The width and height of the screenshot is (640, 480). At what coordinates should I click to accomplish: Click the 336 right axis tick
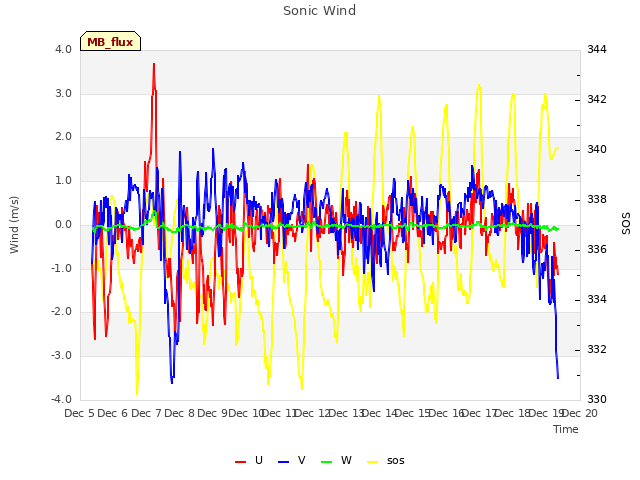pos(597,249)
